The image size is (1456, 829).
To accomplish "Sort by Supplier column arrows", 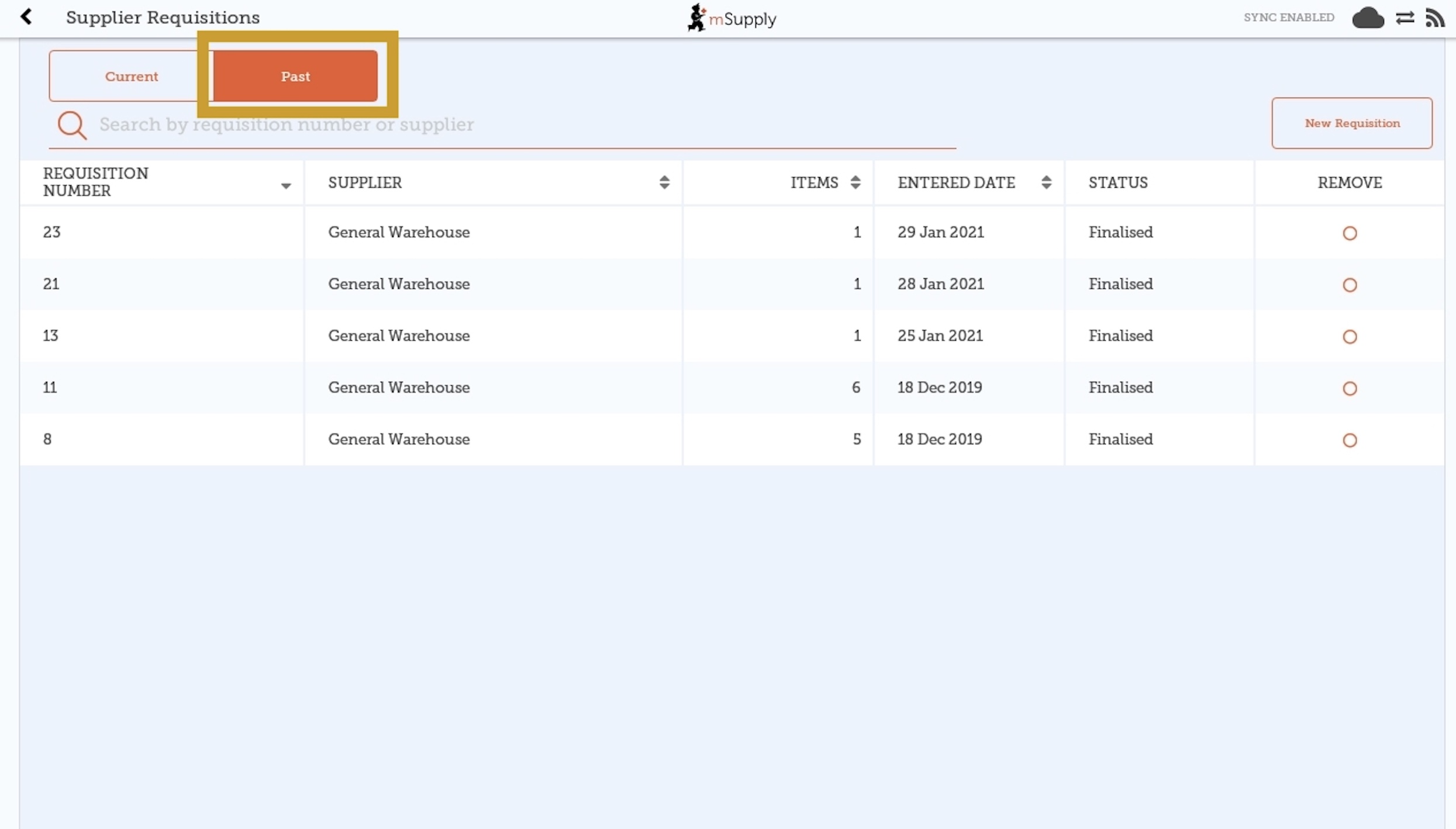I will click(664, 182).
